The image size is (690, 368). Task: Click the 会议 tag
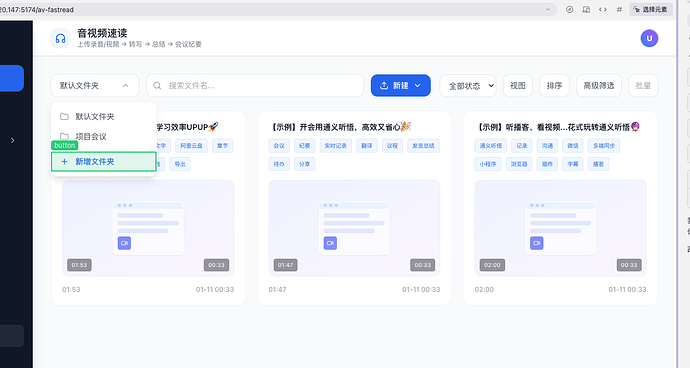click(279, 146)
